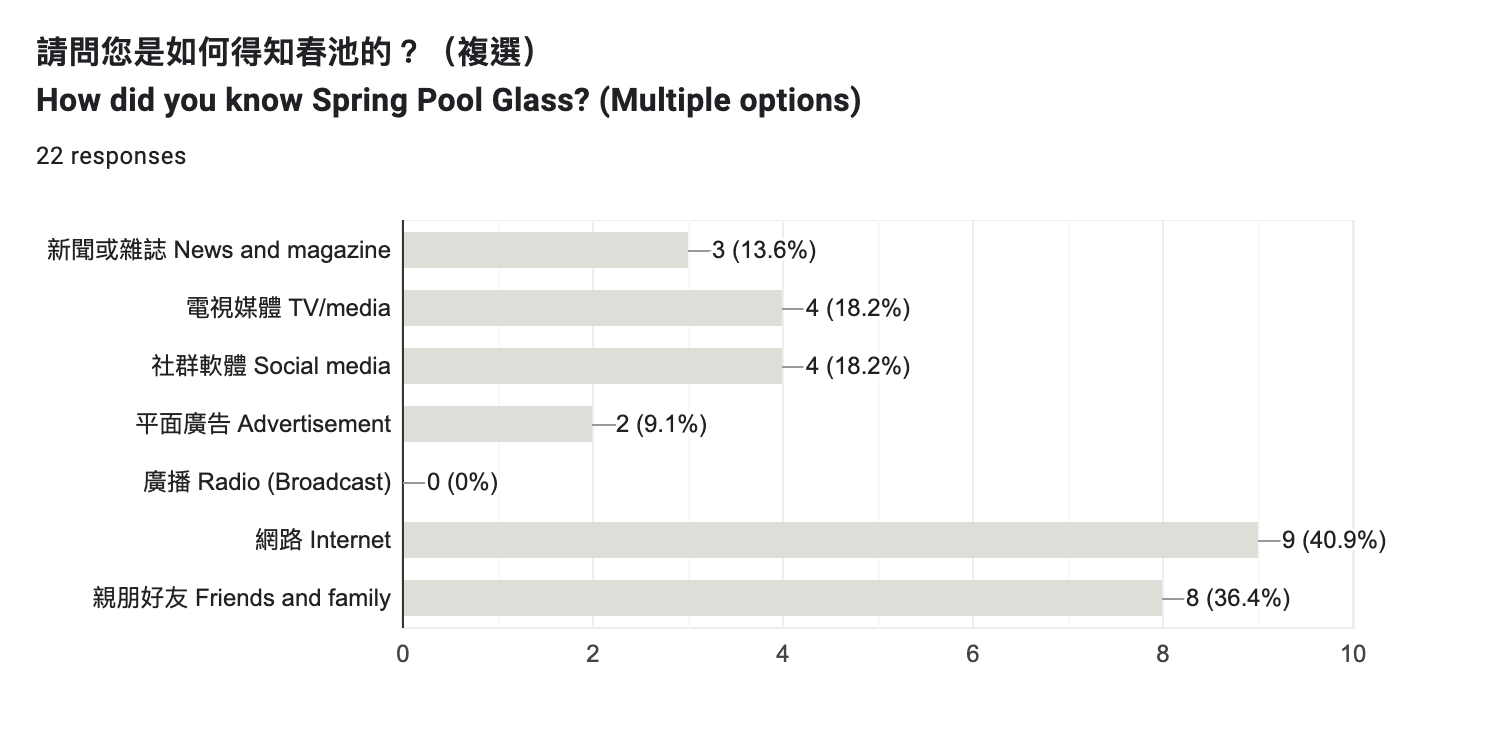This screenshot has height=734, width=1508.
Task: Click the '2 (9.1%)' value label
Action: [662, 424]
